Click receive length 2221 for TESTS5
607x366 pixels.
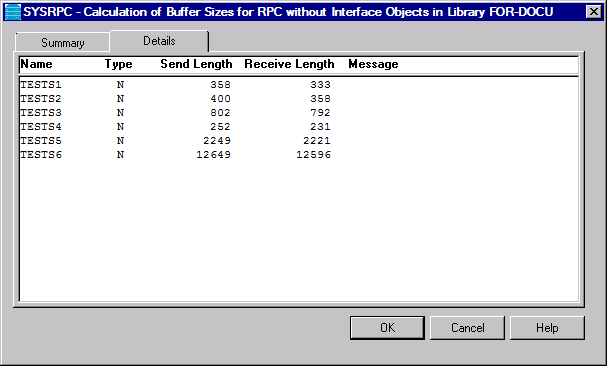tap(317, 140)
